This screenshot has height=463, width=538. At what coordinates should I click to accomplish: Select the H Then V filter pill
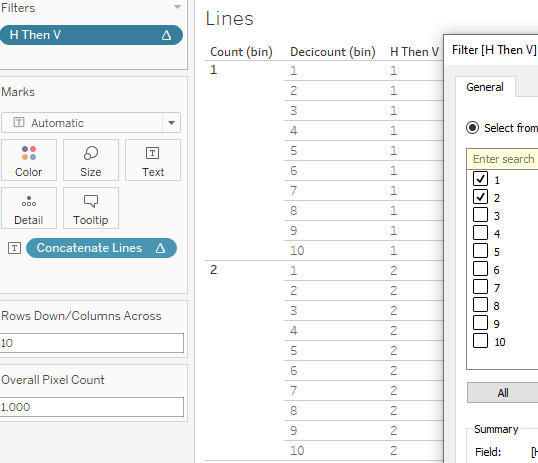click(91, 35)
